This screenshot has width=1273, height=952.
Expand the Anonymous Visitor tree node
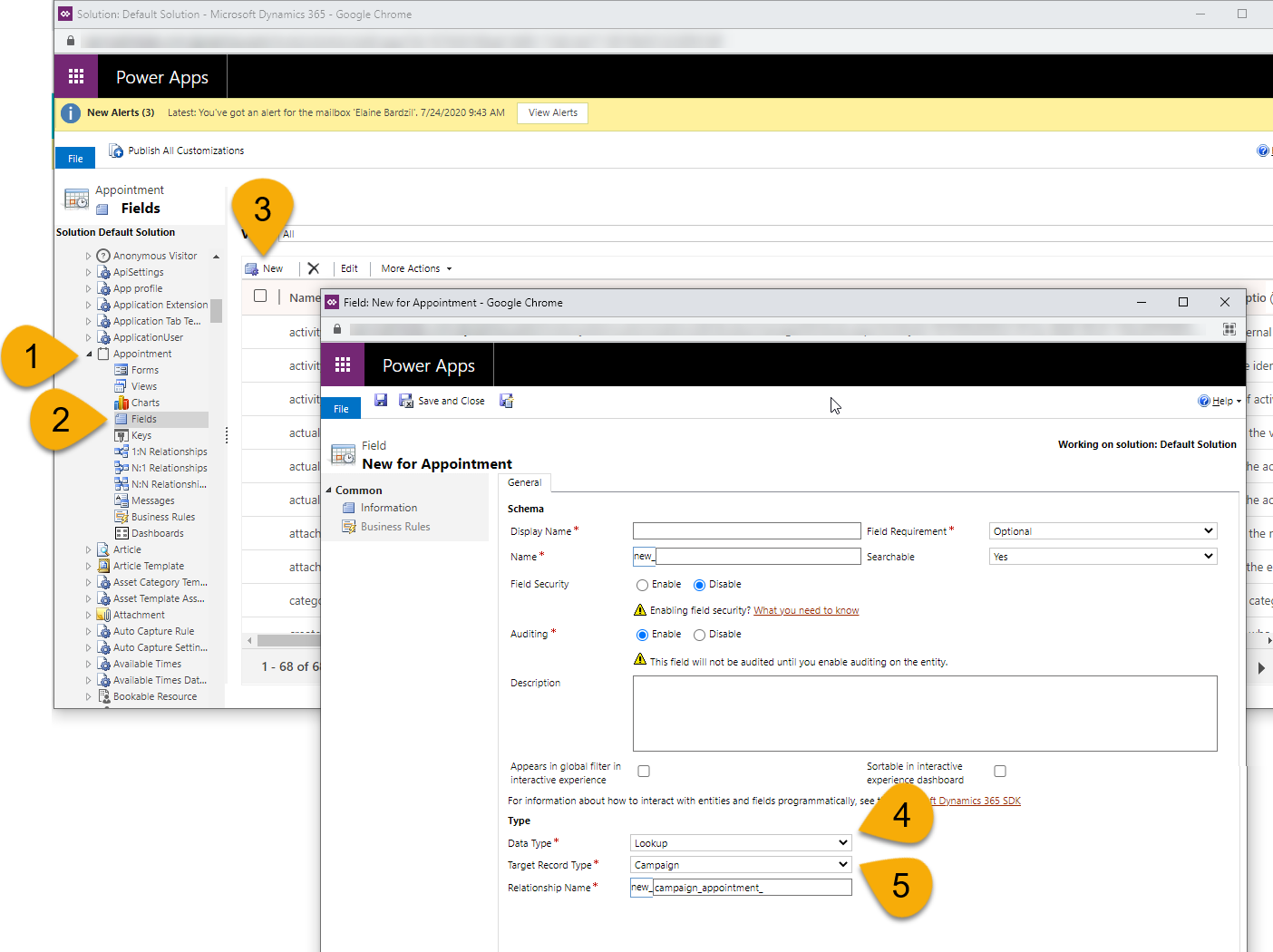tap(89, 256)
